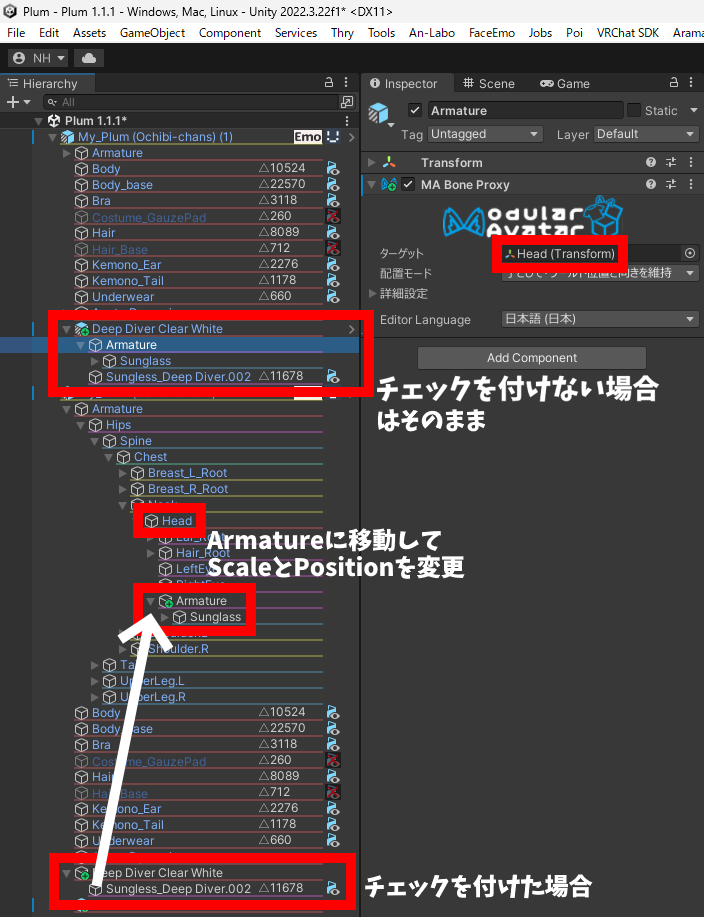
Task: Switch to the Game tab
Action: click(x=565, y=84)
